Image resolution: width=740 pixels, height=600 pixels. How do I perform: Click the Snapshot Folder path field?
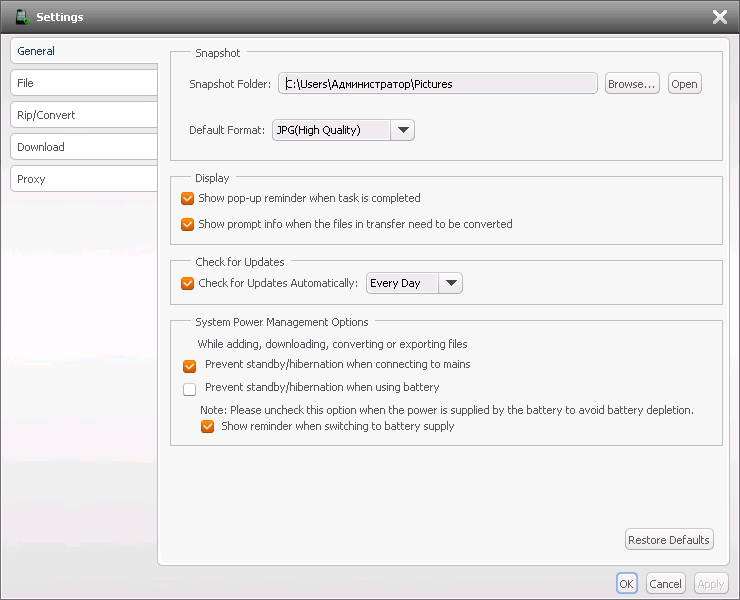click(x=437, y=84)
